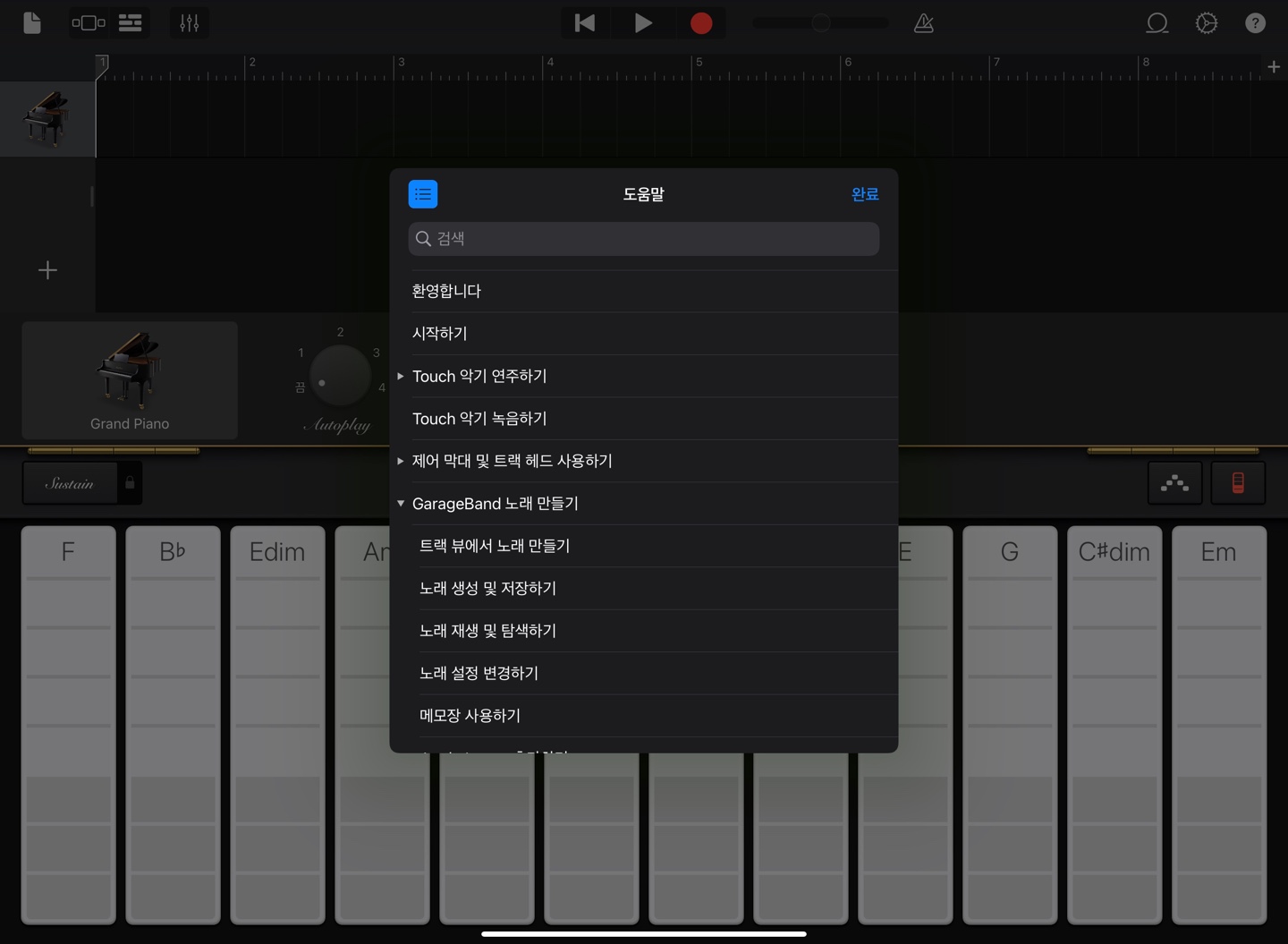Add a new track with plus button

(x=47, y=270)
